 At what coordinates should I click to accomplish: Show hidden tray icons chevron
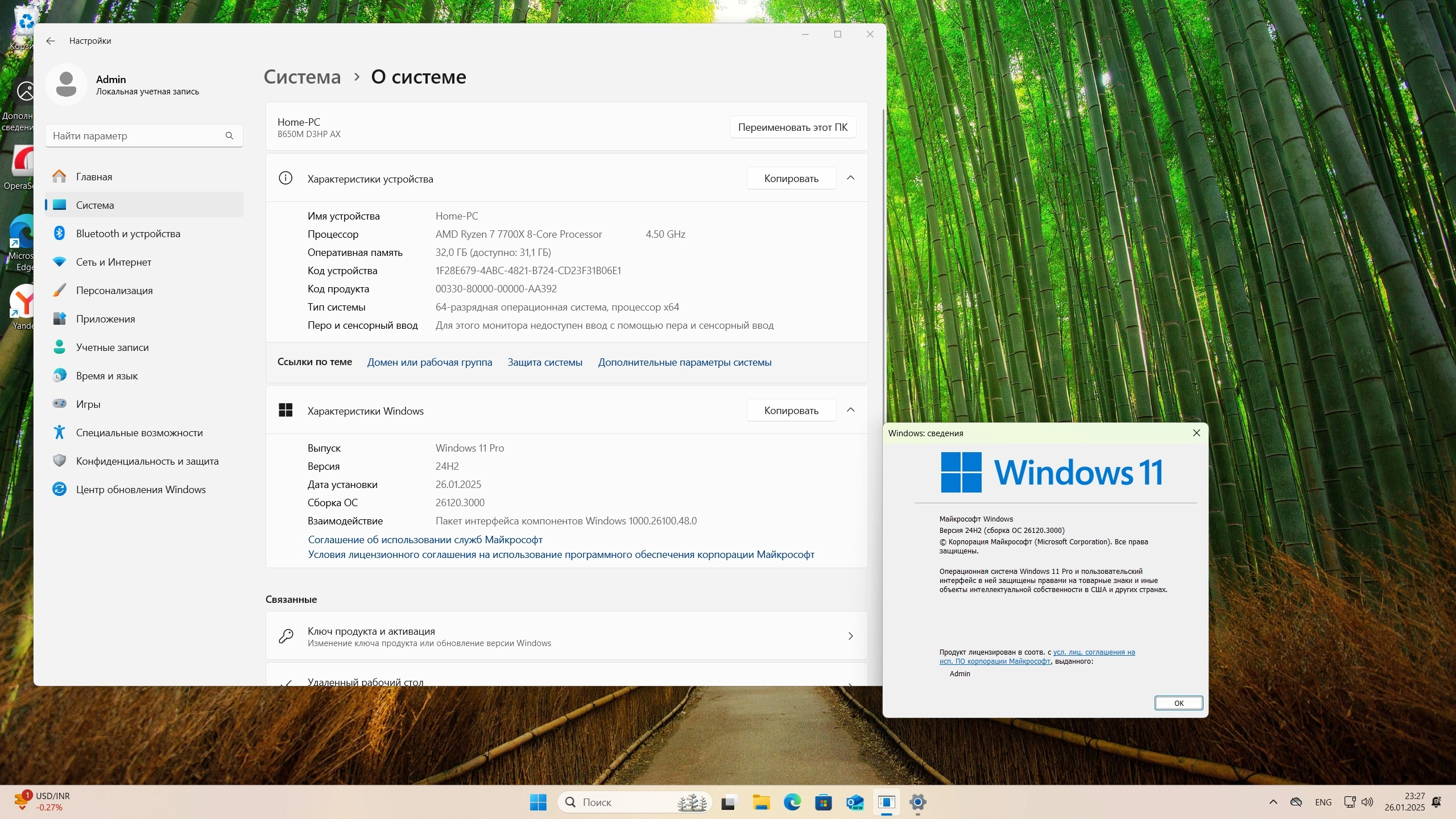[1273, 802]
